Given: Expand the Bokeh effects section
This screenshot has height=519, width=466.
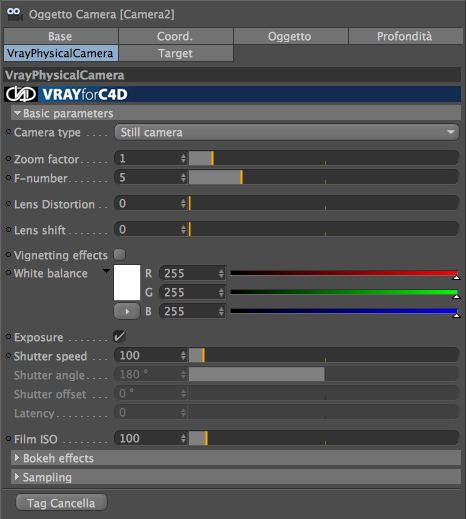Looking at the screenshot, I should tap(236, 458).
